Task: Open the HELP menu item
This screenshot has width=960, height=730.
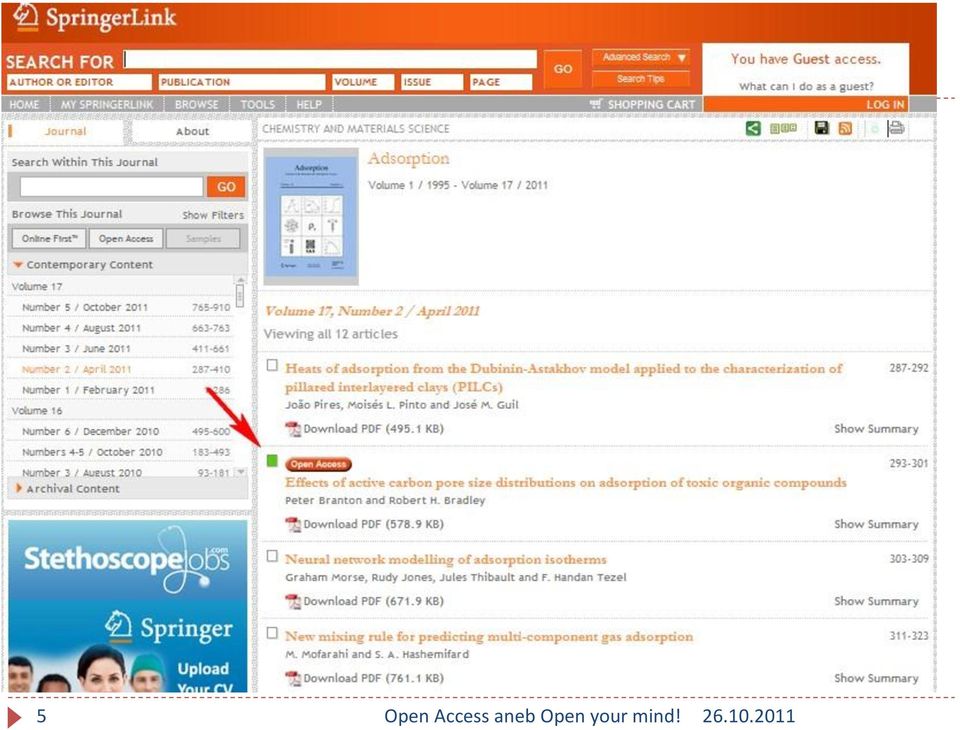Action: 309,104
